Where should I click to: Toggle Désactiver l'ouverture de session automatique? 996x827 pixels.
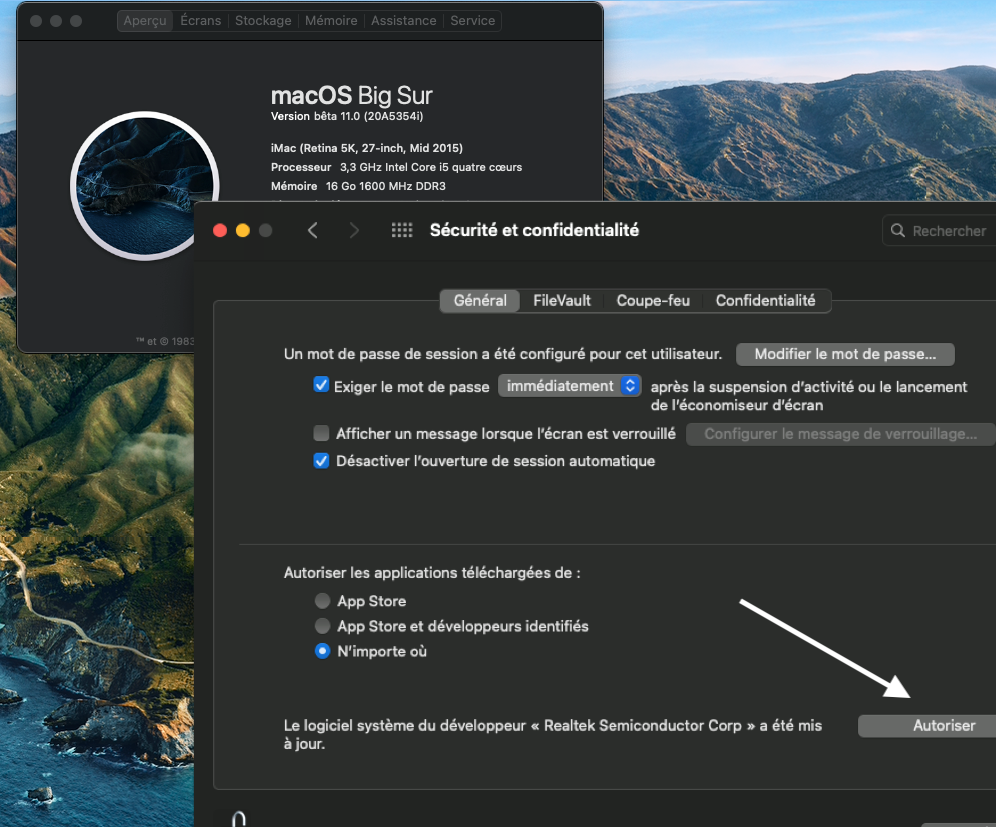click(321, 461)
